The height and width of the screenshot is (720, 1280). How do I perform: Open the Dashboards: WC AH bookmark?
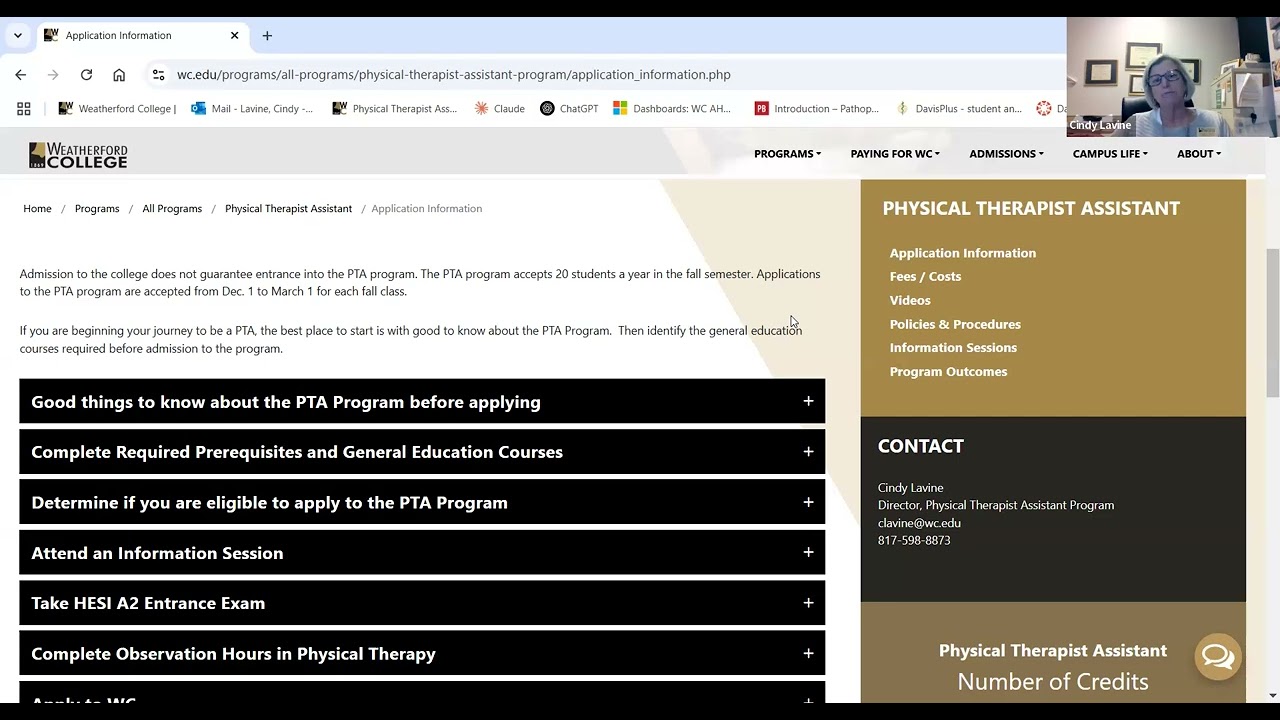[x=672, y=108]
